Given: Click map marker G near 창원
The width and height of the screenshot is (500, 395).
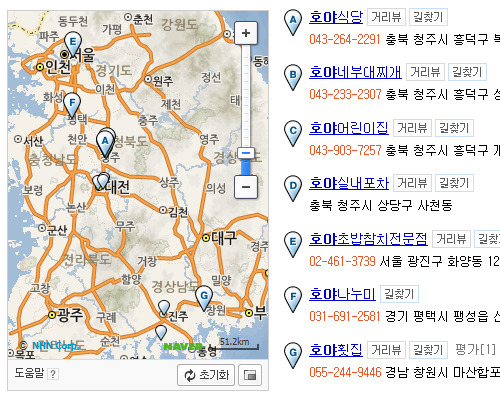Looking at the screenshot, I should (204, 297).
